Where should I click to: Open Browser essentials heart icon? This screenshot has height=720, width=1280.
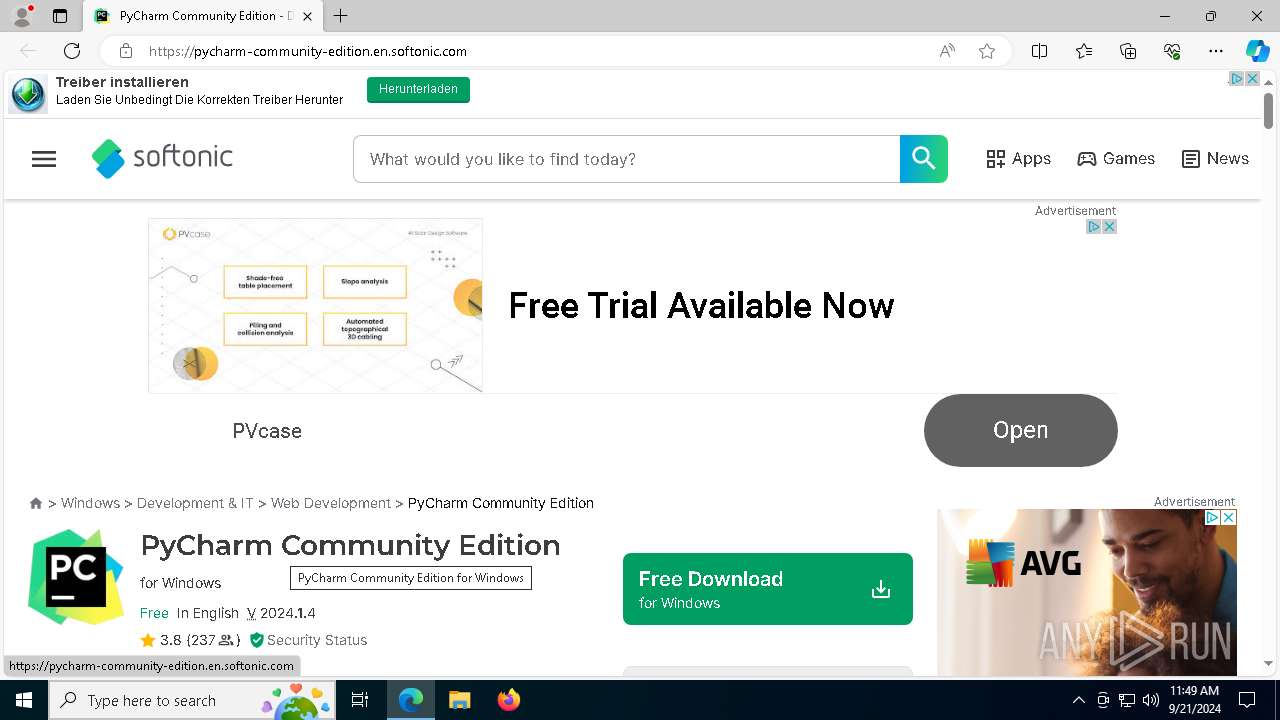pyautogui.click(x=1172, y=51)
